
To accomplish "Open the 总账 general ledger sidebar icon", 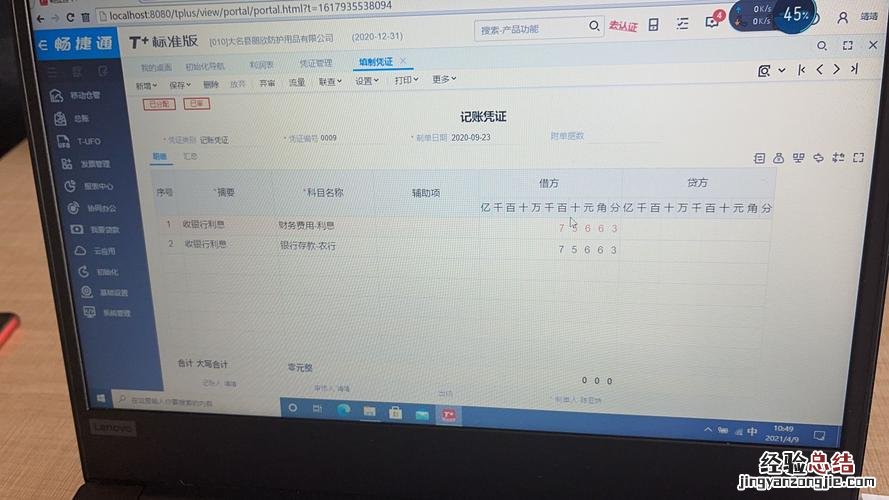I will pos(60,118).
